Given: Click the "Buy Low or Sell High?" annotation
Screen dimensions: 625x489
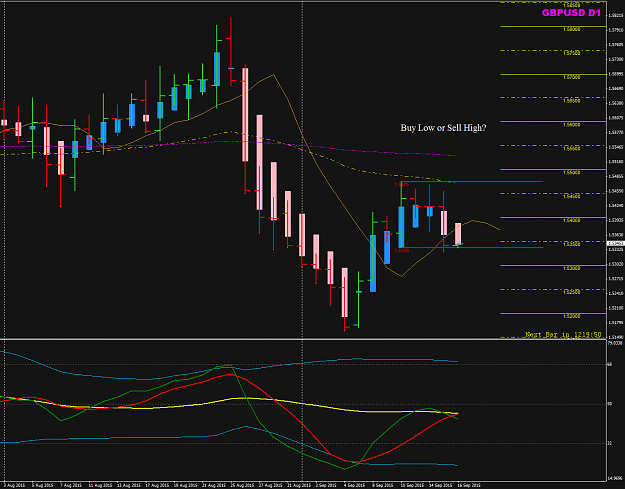Looking at the screenshot, I should (x=443, y=128).
